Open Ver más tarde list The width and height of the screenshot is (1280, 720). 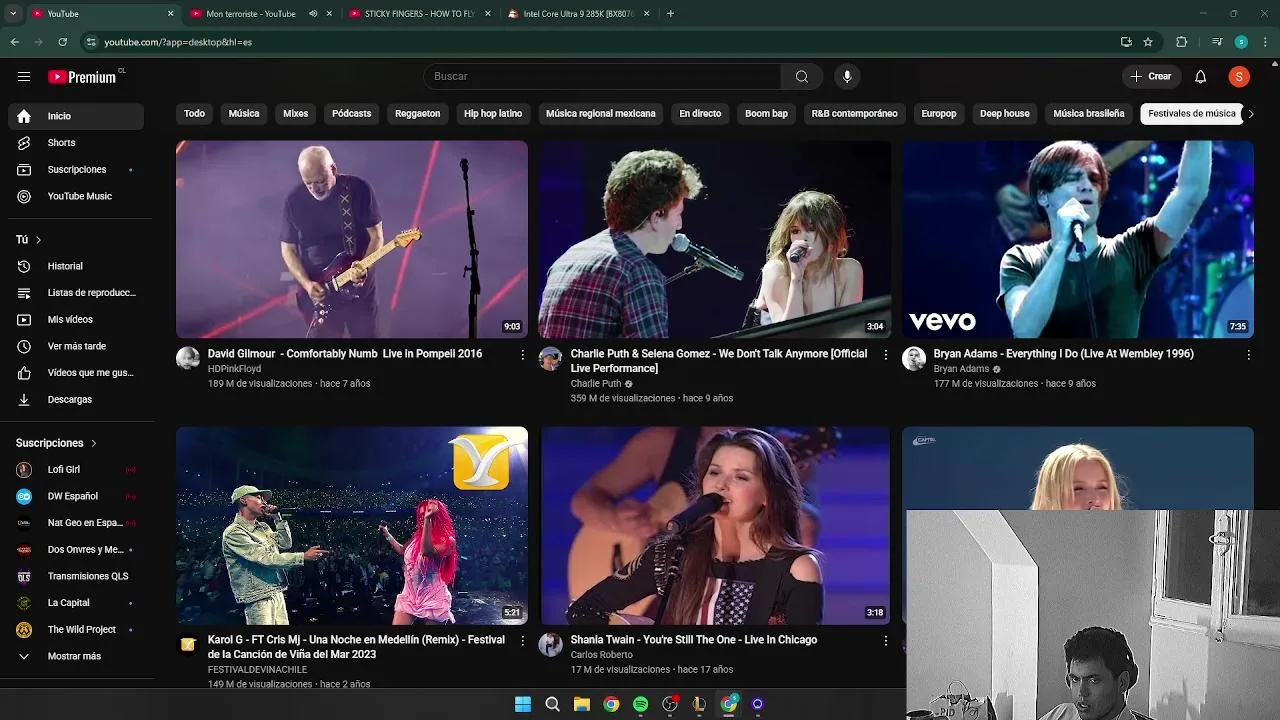point(76,346)
